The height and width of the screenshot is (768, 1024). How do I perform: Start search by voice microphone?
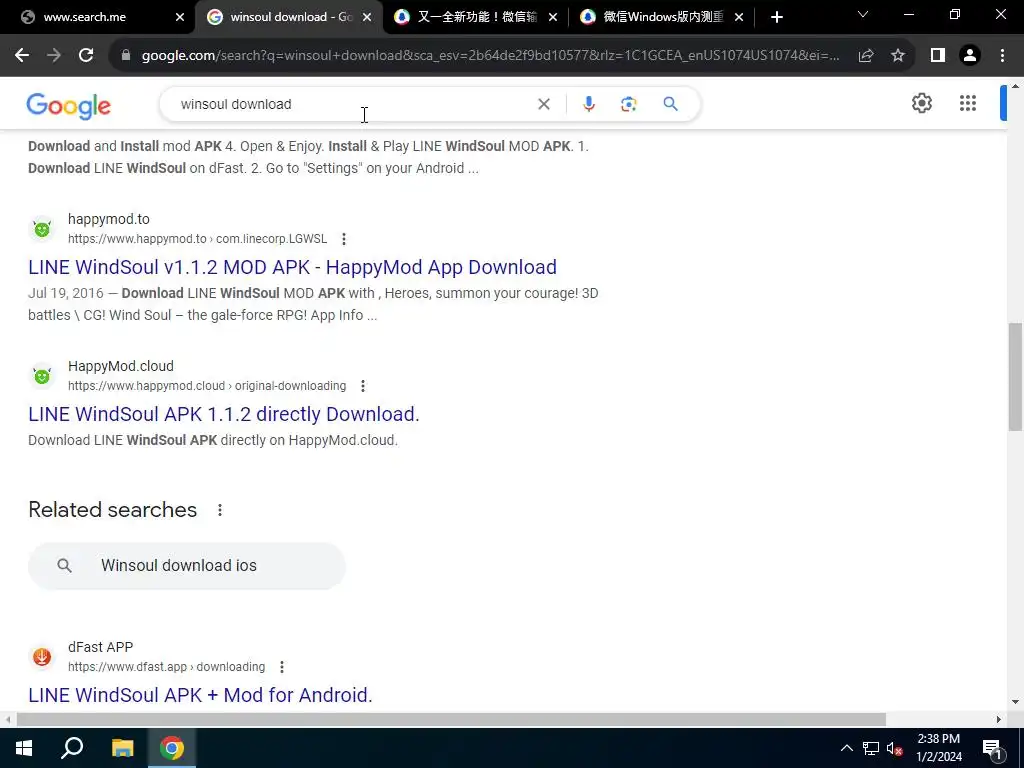[588, 104]
